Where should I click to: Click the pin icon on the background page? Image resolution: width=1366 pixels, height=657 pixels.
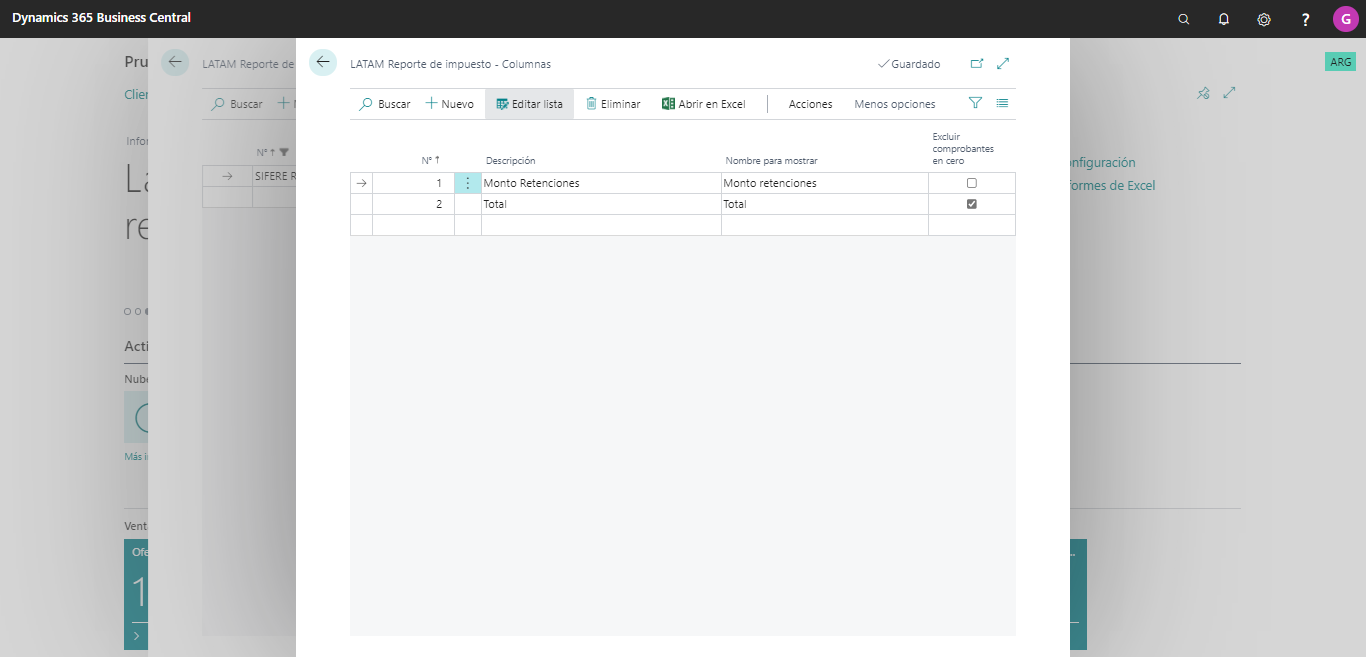1204,93
